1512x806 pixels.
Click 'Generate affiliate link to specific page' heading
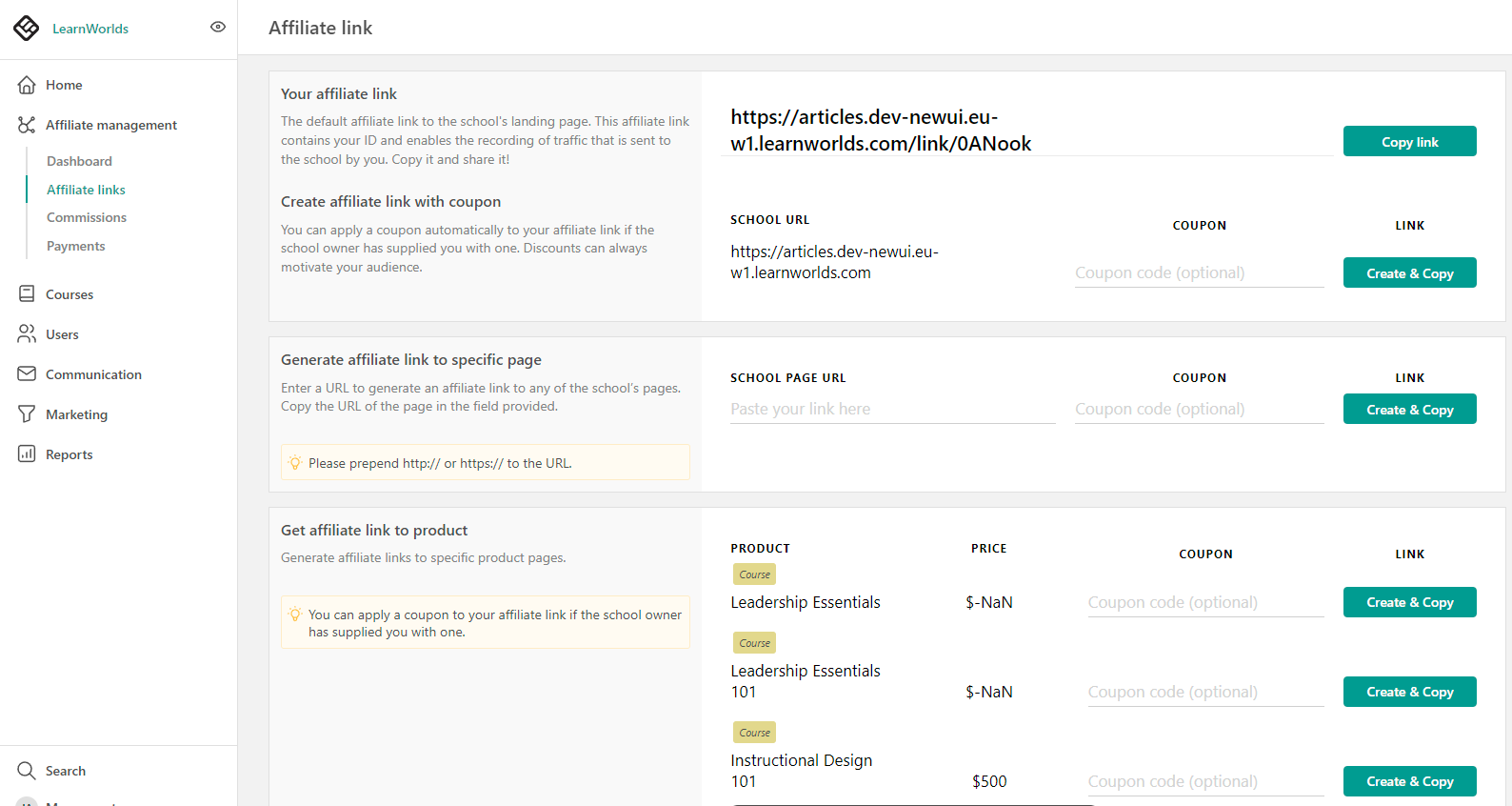(411, 360)
